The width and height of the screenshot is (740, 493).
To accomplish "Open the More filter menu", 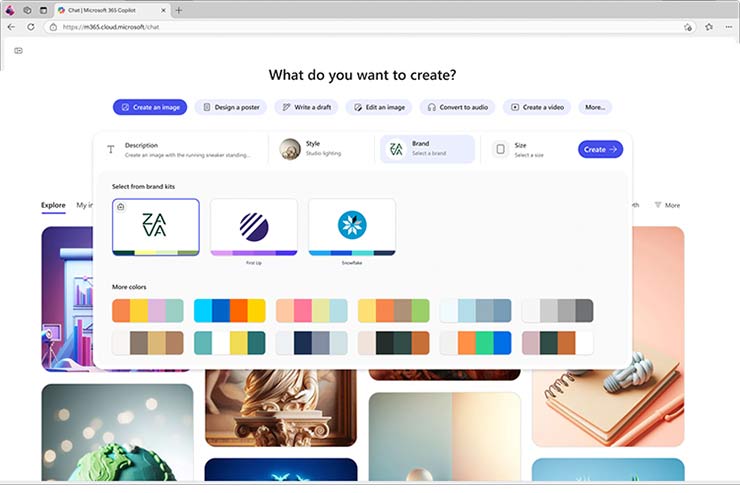I will click(x=667, y=205).
